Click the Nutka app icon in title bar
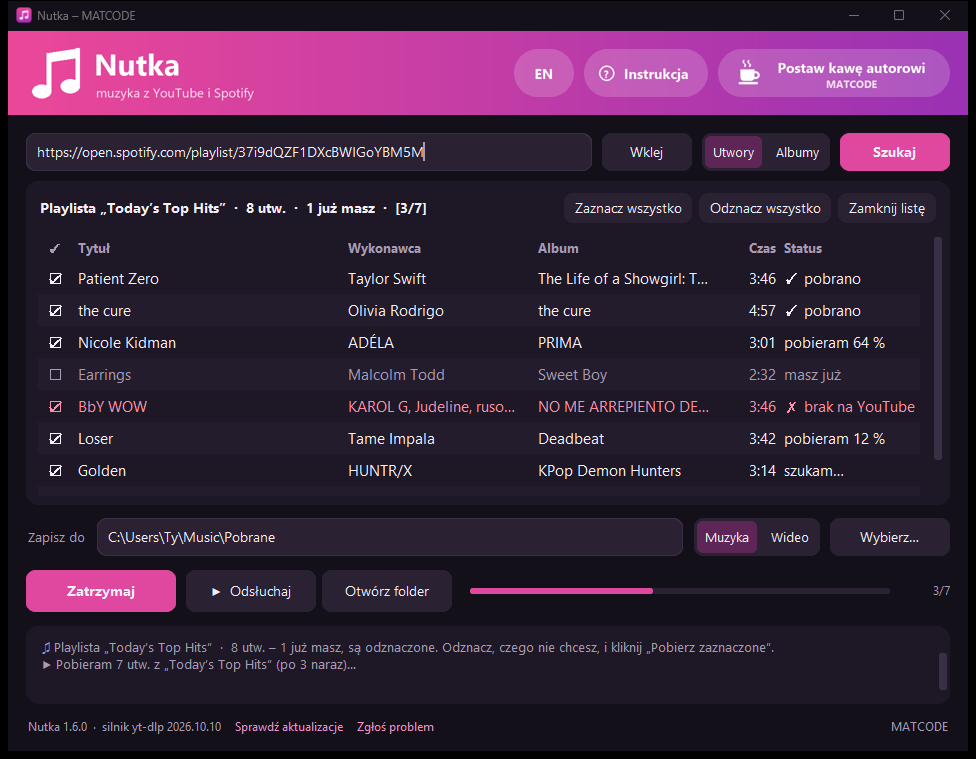The height and width of the screenshot is (759, 976). [x=24, y=15]
